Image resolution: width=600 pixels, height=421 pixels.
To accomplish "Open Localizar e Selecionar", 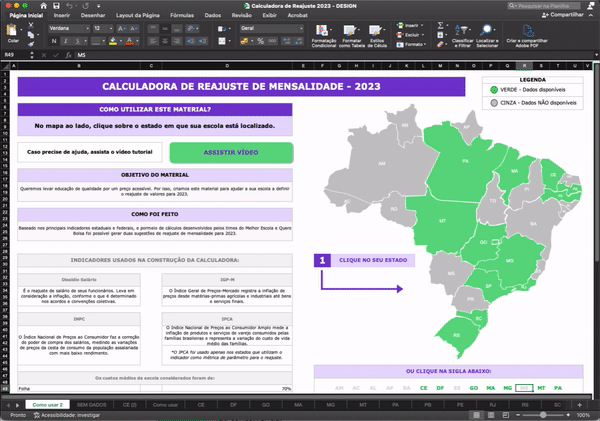I will (x=487, y=36).
